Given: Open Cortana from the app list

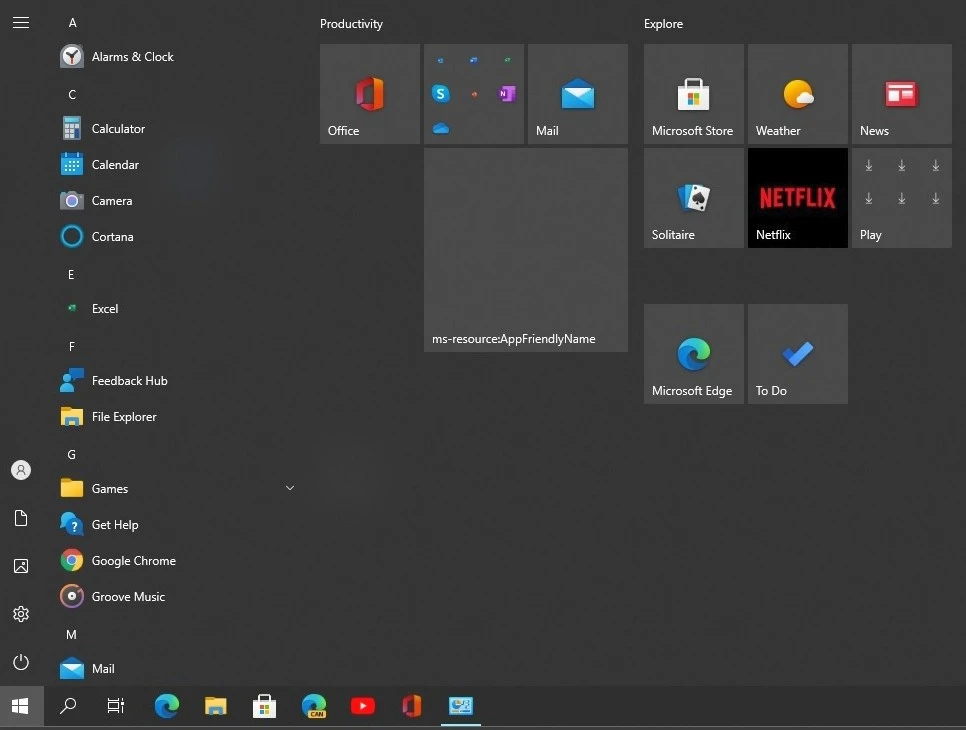Looking at the screenshot, I should (112, 236).
